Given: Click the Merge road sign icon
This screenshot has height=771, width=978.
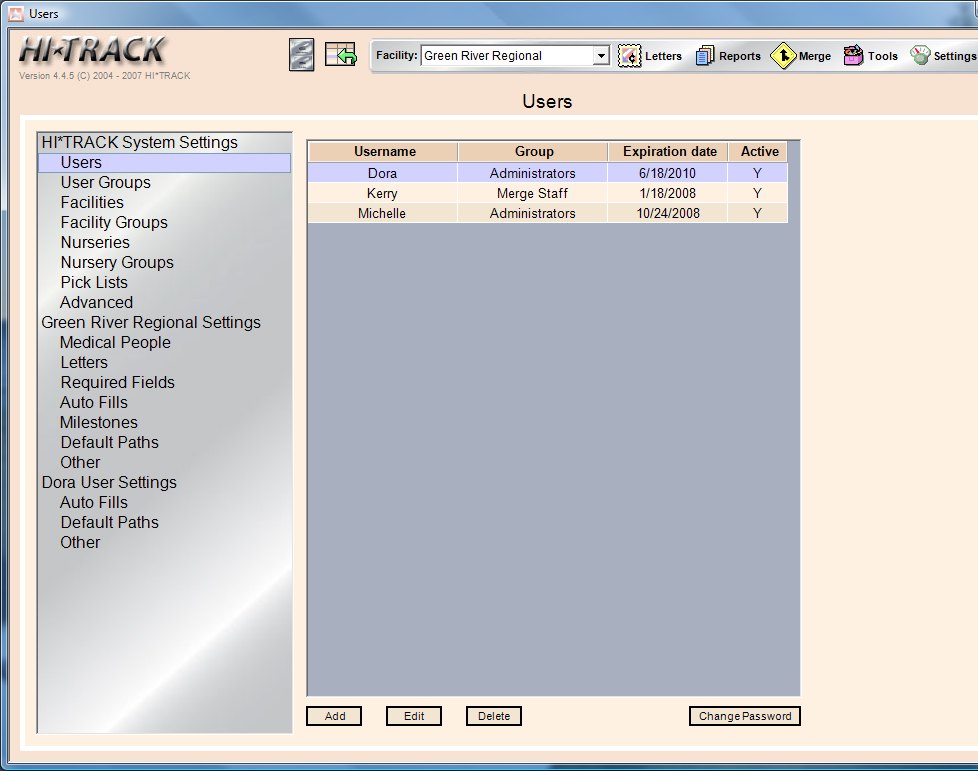Looking at the screenshot, I should pos(783,56).
